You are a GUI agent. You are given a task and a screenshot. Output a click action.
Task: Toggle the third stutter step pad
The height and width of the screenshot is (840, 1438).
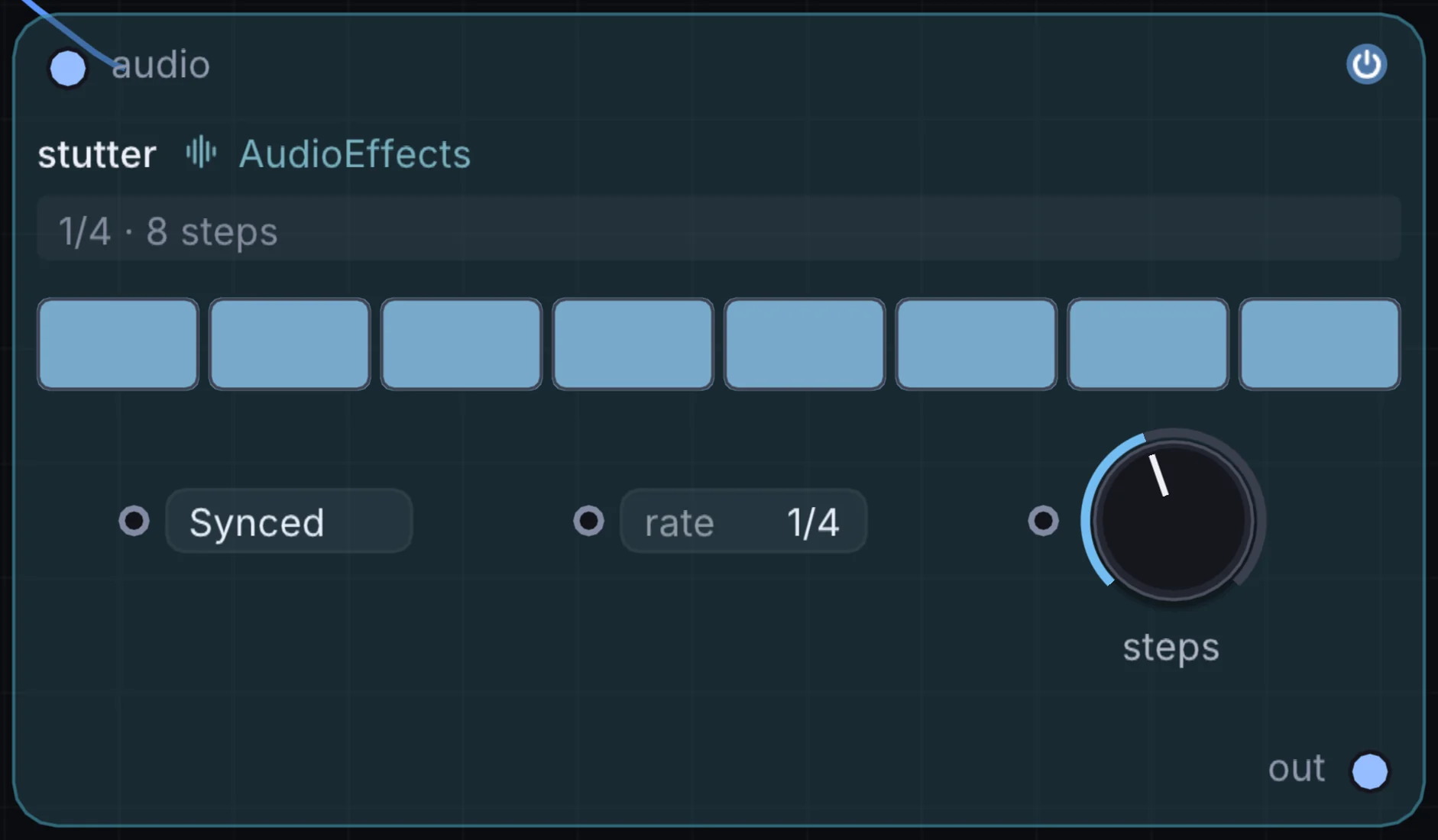coord(462,344)
